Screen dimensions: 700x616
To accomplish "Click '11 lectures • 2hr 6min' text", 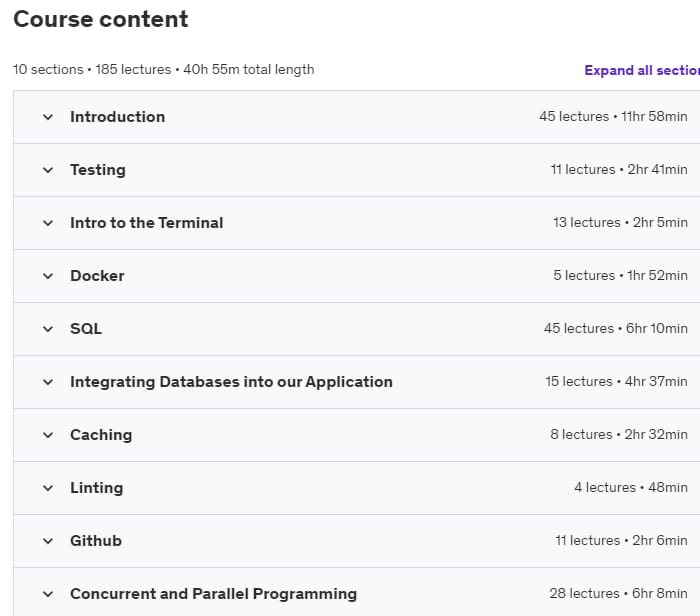I will point(621,541).
